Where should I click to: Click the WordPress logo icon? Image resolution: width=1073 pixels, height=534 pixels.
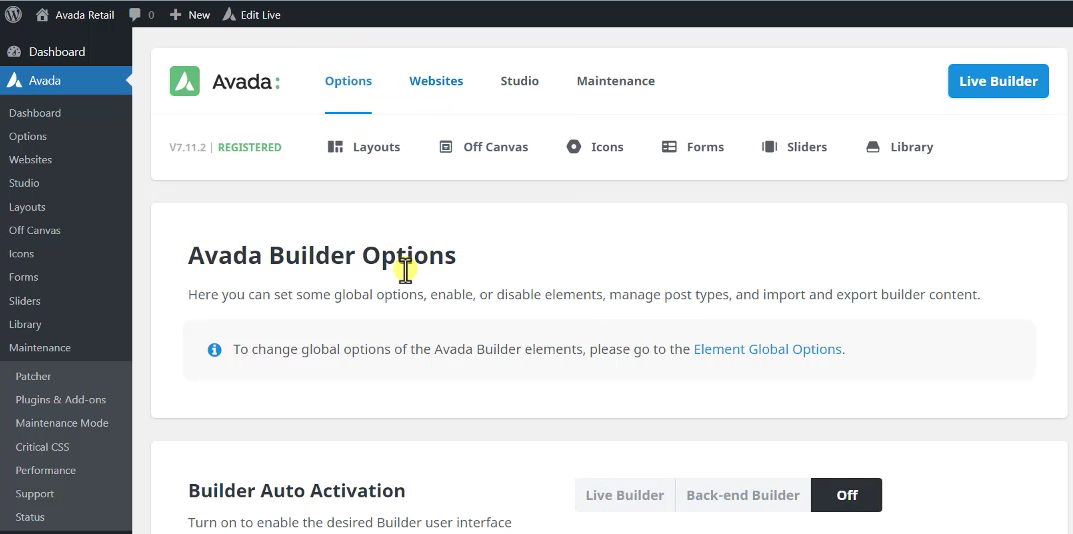14,15
